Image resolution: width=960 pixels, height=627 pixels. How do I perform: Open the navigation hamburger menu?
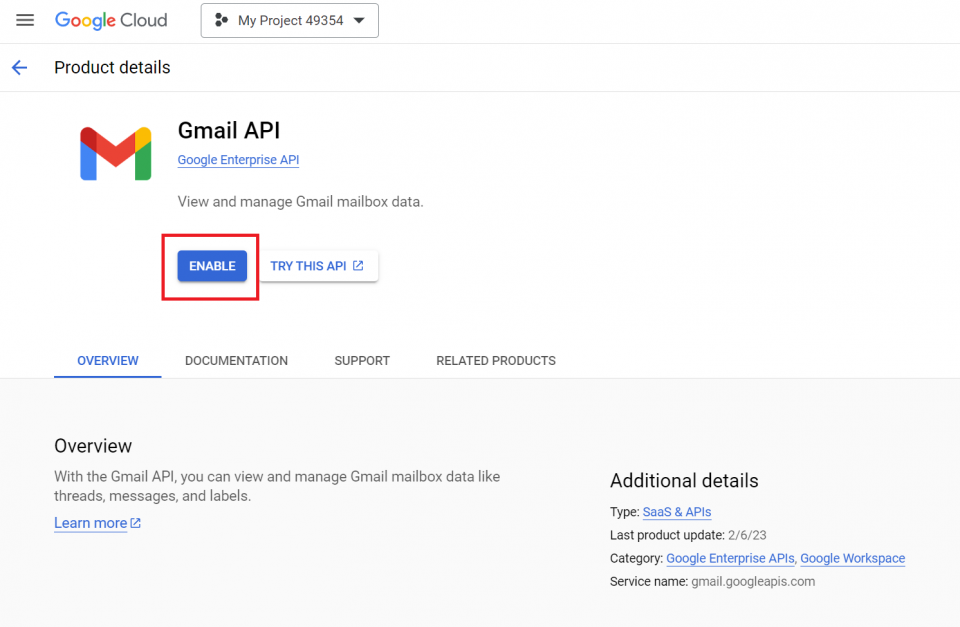click(25, 20)
